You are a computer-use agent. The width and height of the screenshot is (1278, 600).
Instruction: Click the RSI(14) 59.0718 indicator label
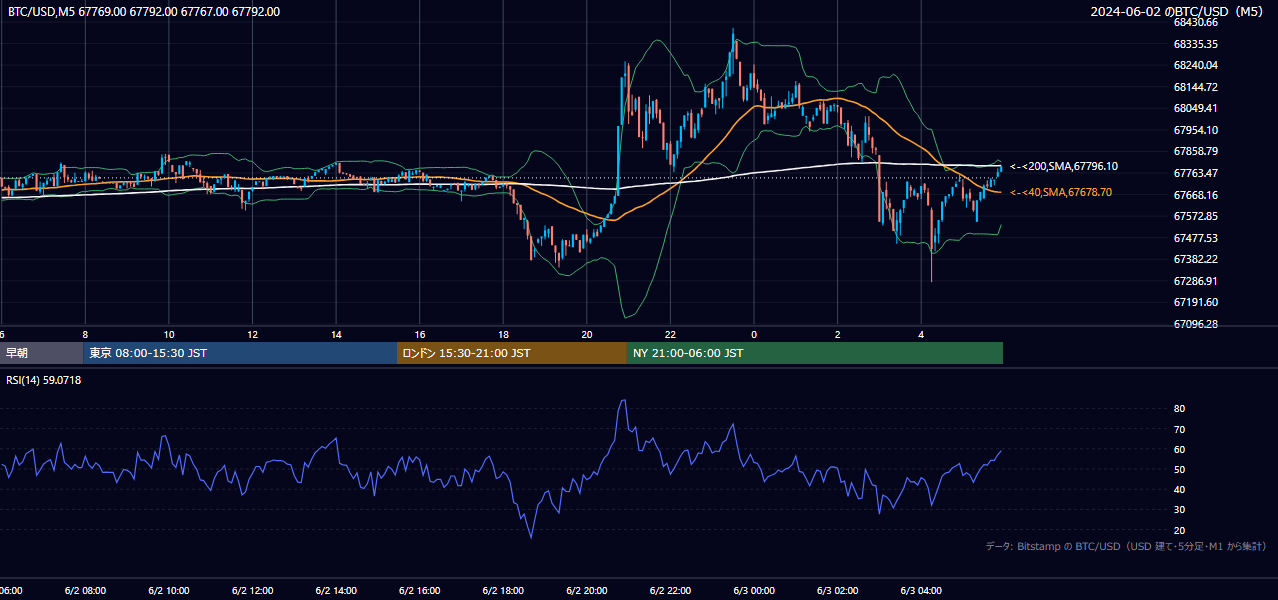(44, 380)
